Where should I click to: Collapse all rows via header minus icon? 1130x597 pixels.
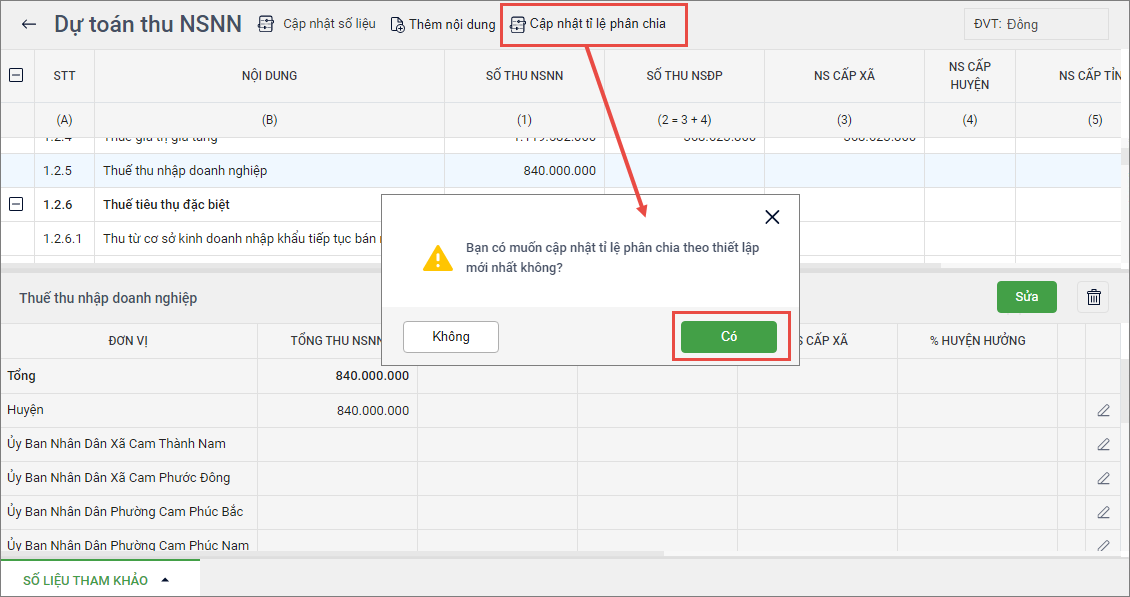[16, 75]
